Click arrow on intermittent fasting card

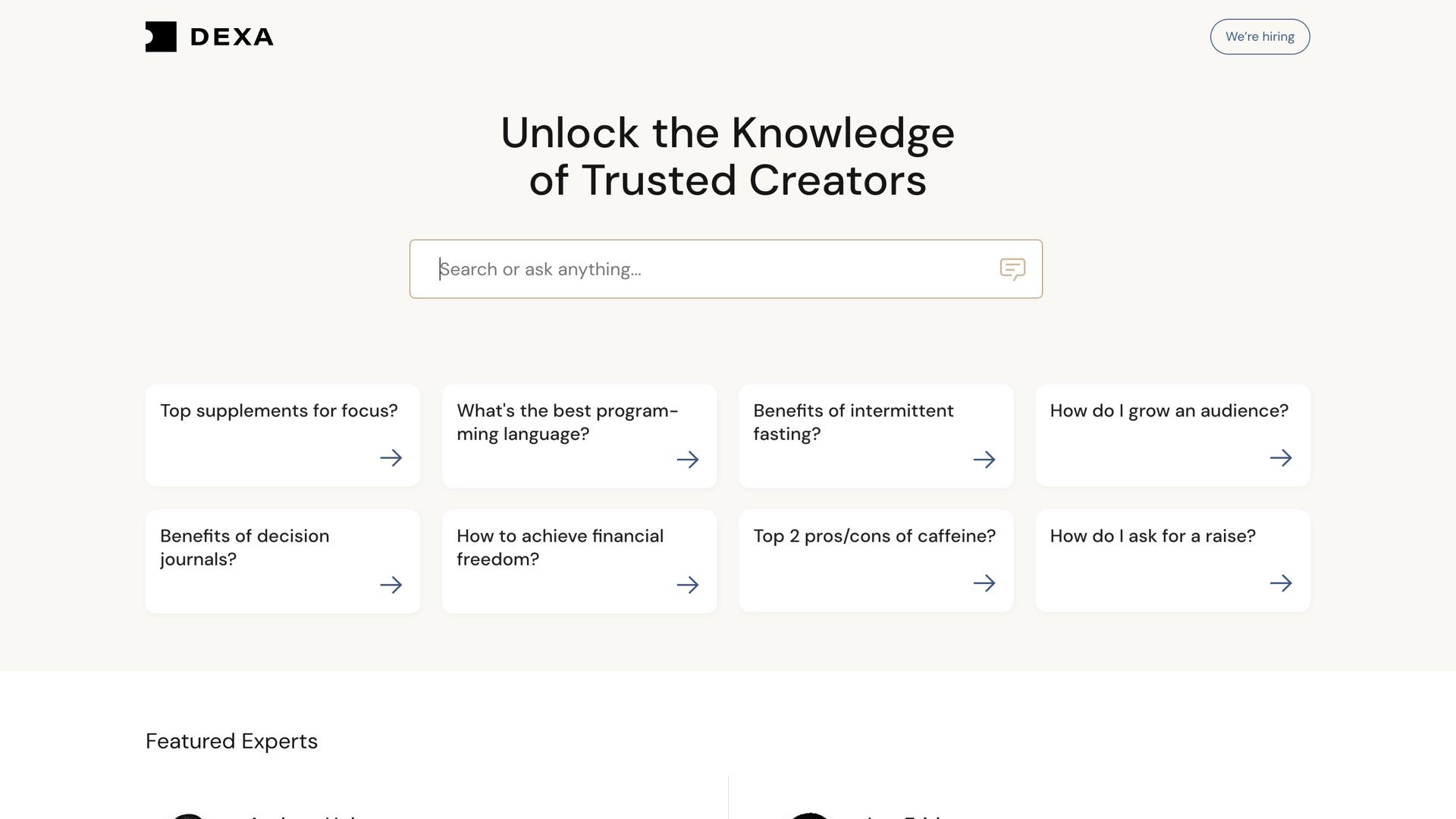984,460
